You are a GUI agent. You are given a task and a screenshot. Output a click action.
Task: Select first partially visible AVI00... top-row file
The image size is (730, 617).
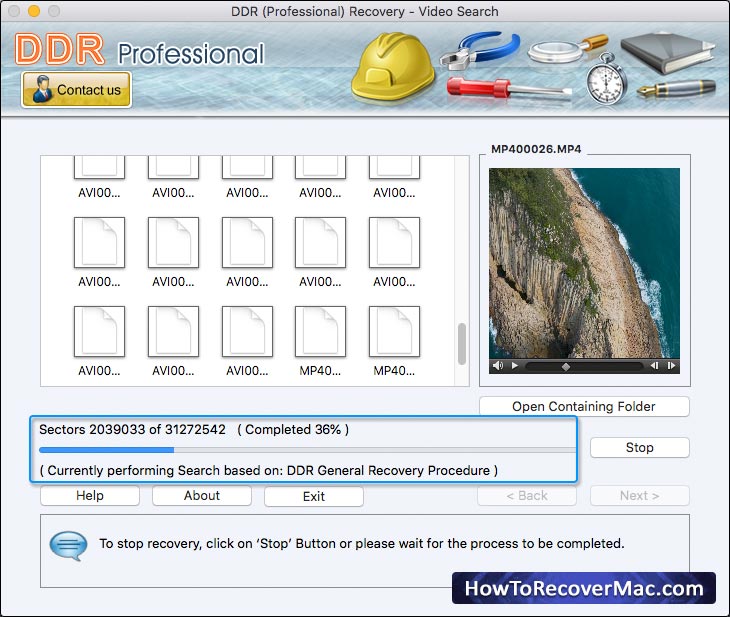pos(99,168)
